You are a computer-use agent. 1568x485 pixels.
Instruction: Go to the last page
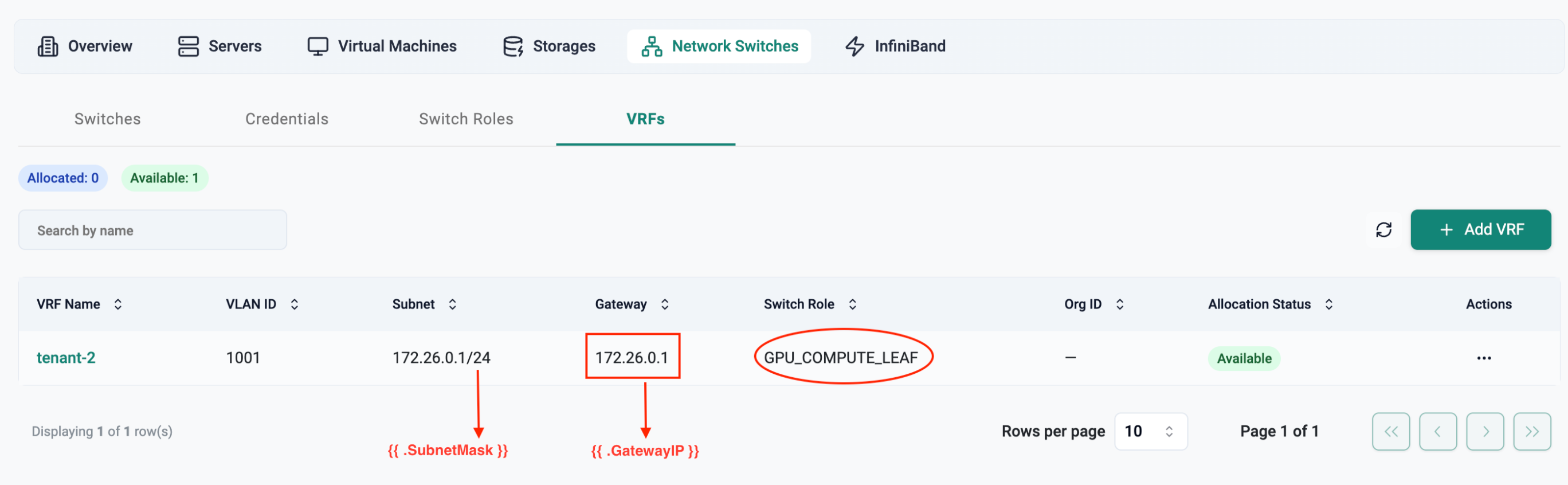tap(1532, 432)
